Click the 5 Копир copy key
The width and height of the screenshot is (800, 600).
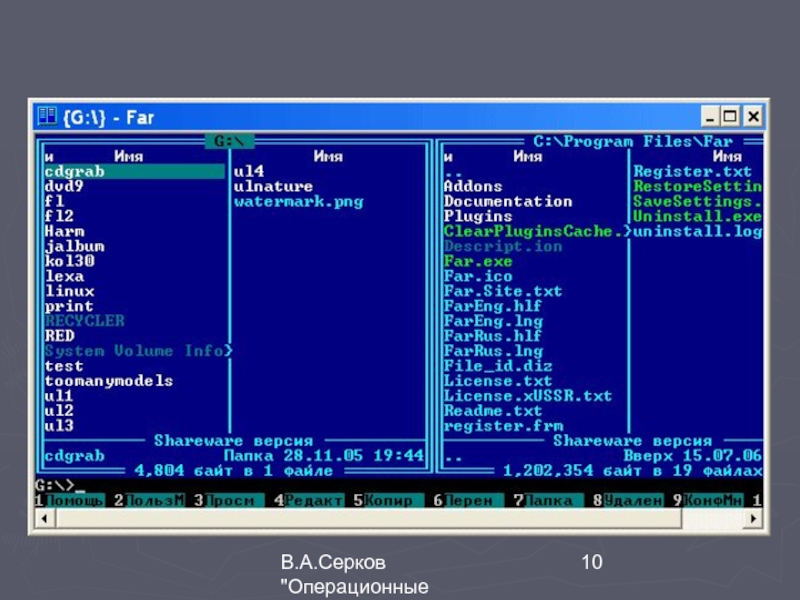click(x=387, y=499)
